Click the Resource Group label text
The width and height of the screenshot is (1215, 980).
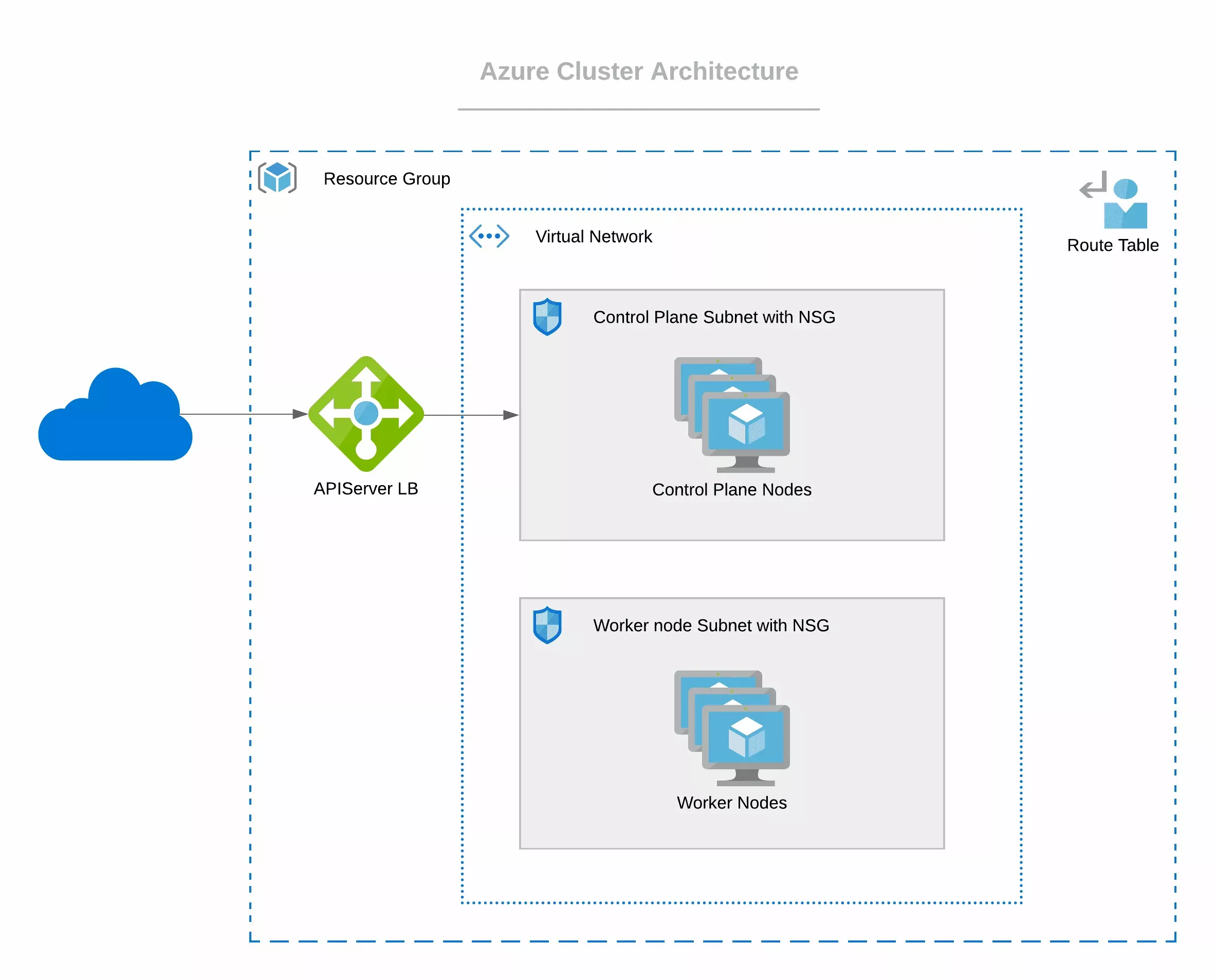(386, 178)
